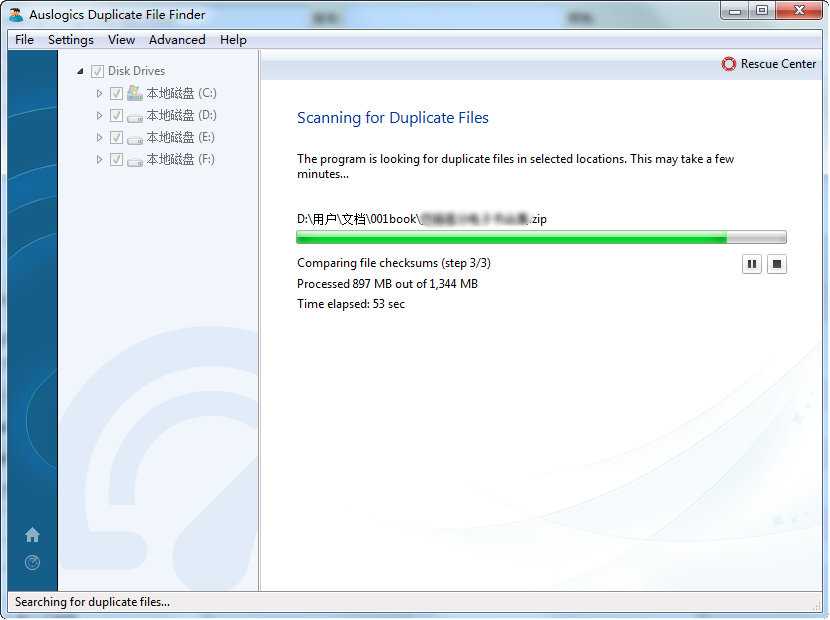Expand the D: drive folder tree

click(x=99, y=116)
